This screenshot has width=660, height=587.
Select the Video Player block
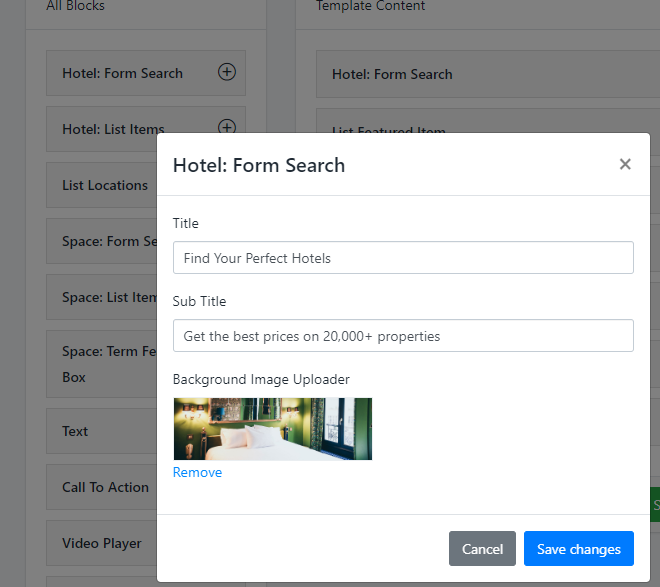click(x=102, y=543)
